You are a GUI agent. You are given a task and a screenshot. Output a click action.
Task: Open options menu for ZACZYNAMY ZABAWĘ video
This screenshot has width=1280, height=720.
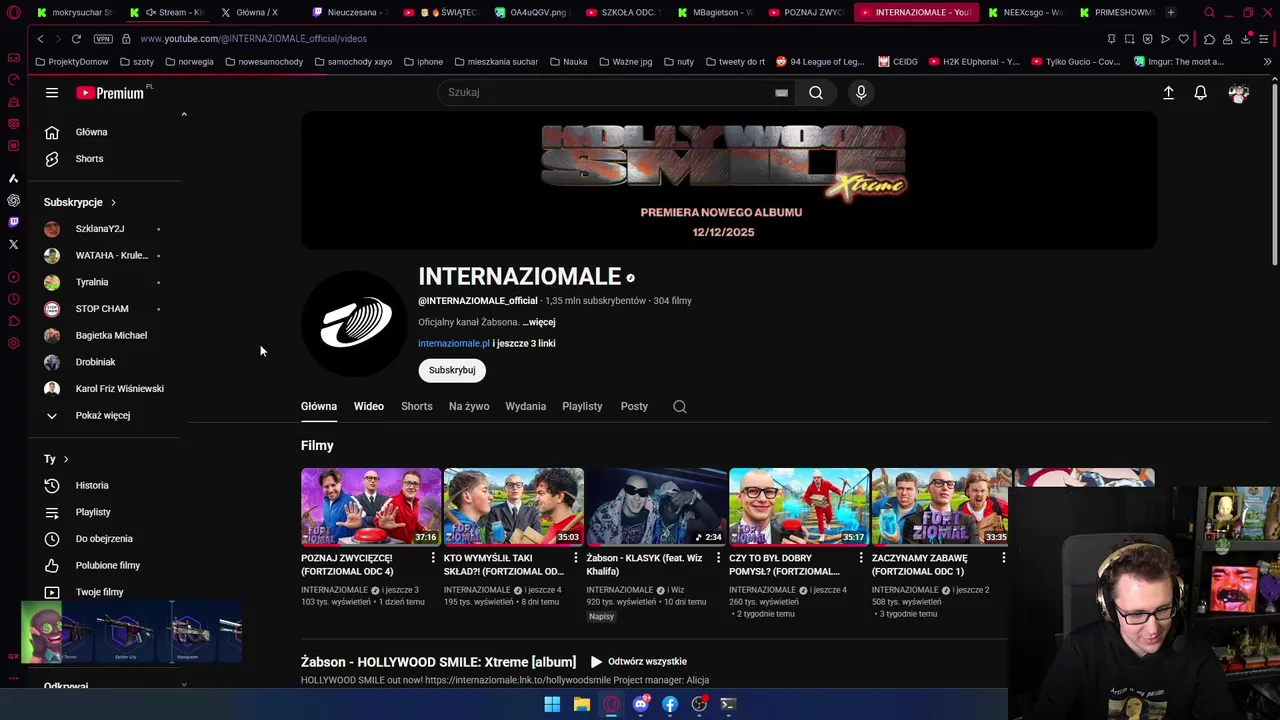[x=1003, y=558]
